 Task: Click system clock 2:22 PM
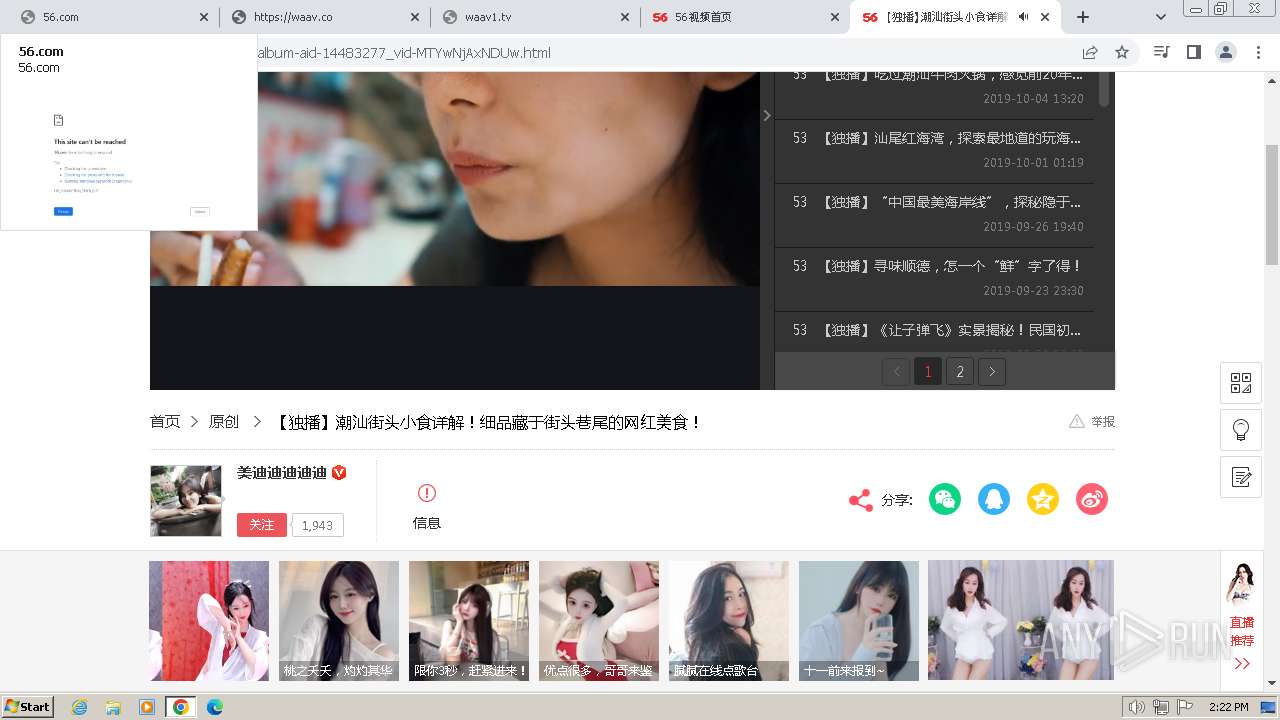coord(1228,707)
